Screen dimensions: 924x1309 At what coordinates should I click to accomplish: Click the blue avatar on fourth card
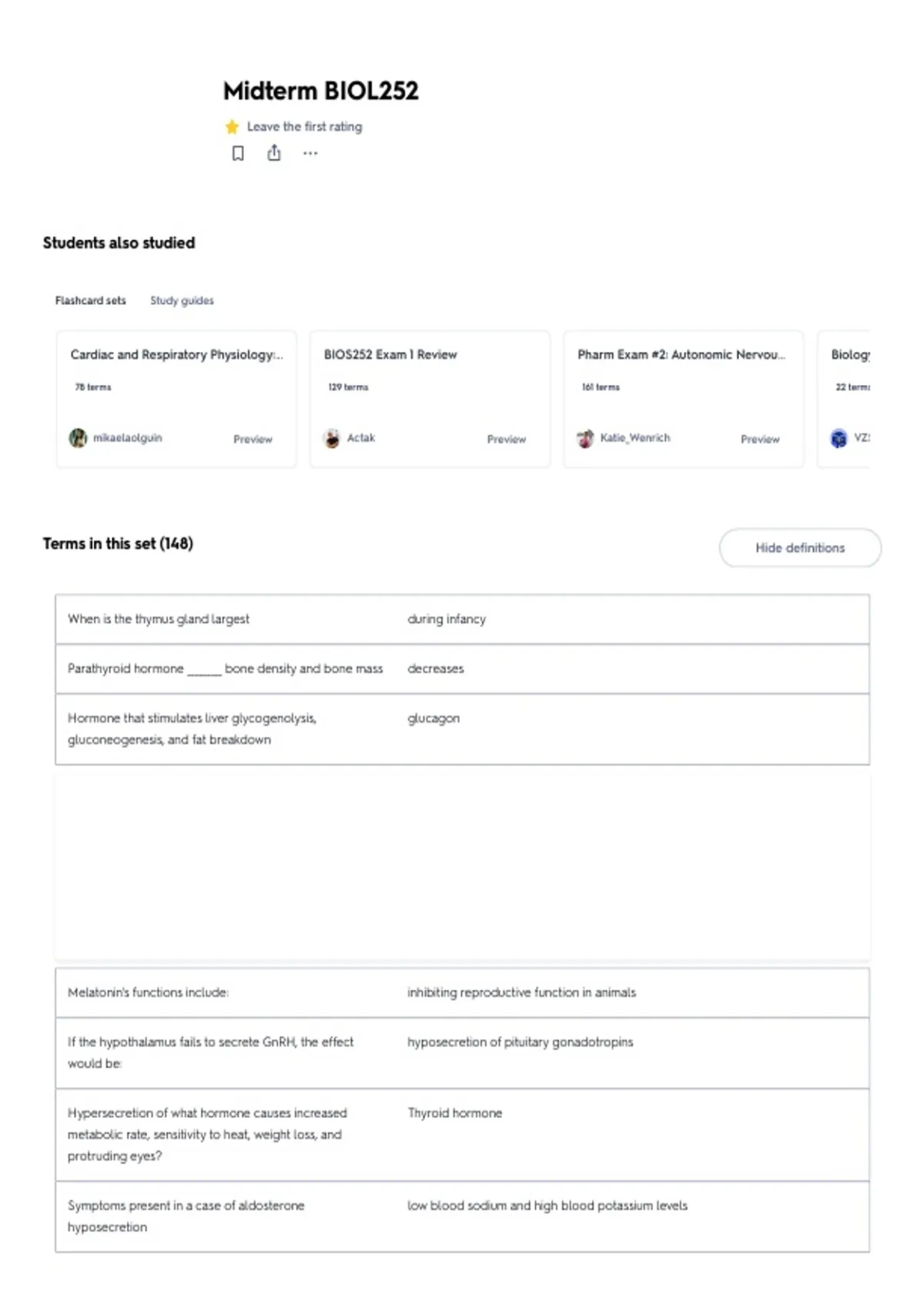[839, 438]
